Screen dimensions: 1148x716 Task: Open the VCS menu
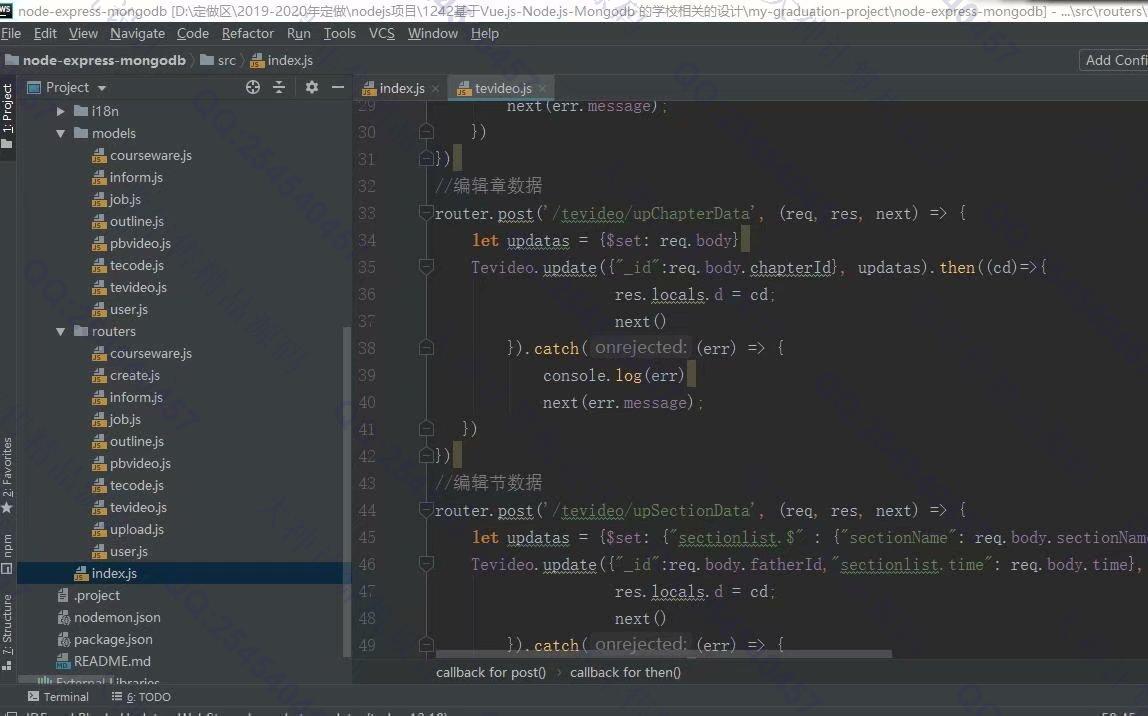pos(381,34)
